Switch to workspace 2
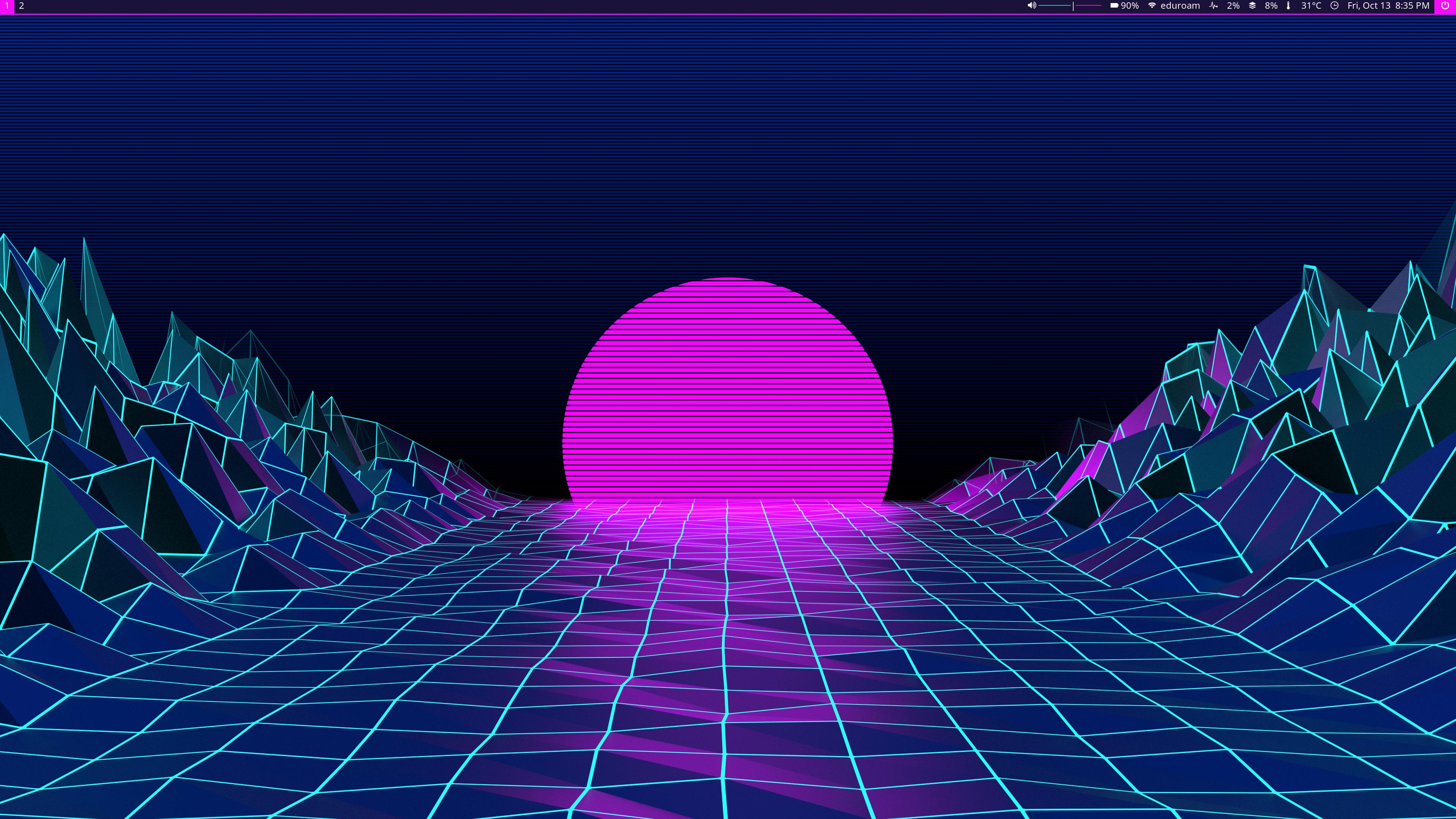Image resolution: width=1456 pixels, height=819 pixels. [x=22, y=6]
